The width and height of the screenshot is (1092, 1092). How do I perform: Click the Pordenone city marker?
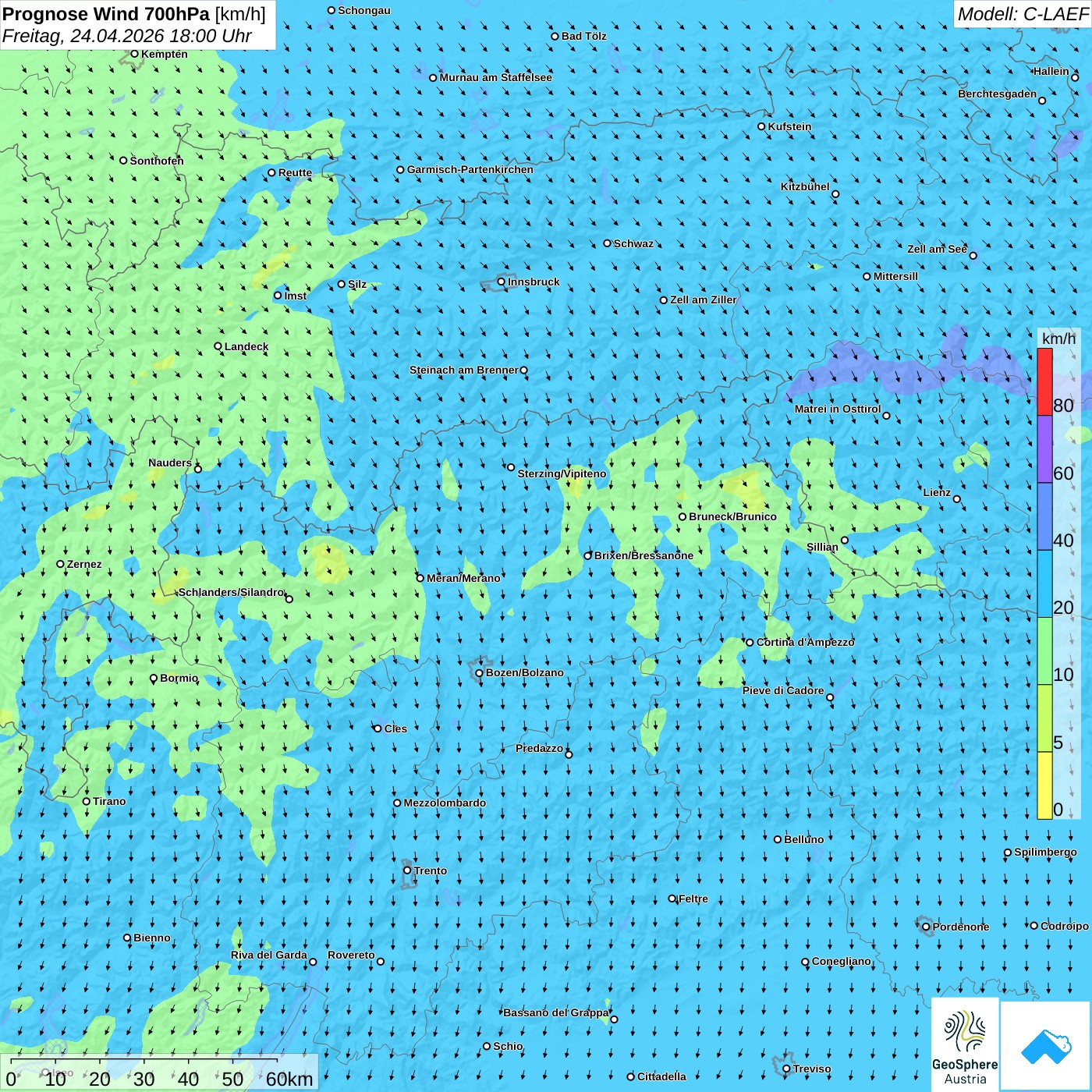coord(926,927)
